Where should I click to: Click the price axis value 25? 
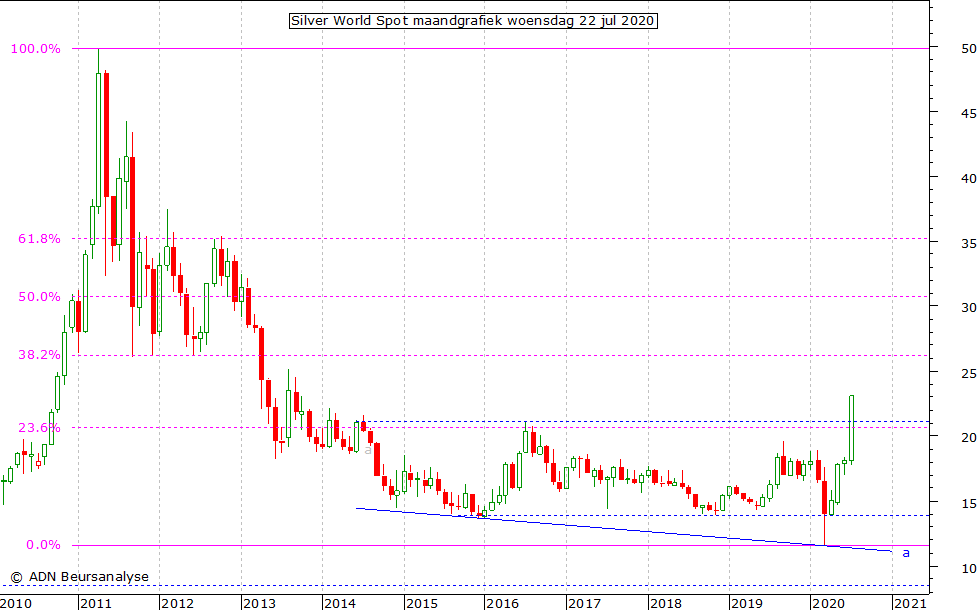click(x=969, y=373)
